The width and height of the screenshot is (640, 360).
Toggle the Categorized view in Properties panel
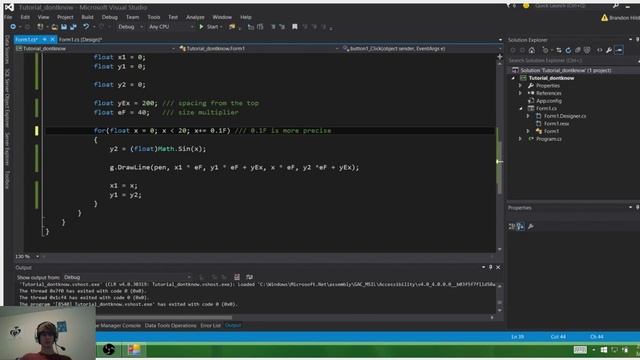(x=511, y=227)
